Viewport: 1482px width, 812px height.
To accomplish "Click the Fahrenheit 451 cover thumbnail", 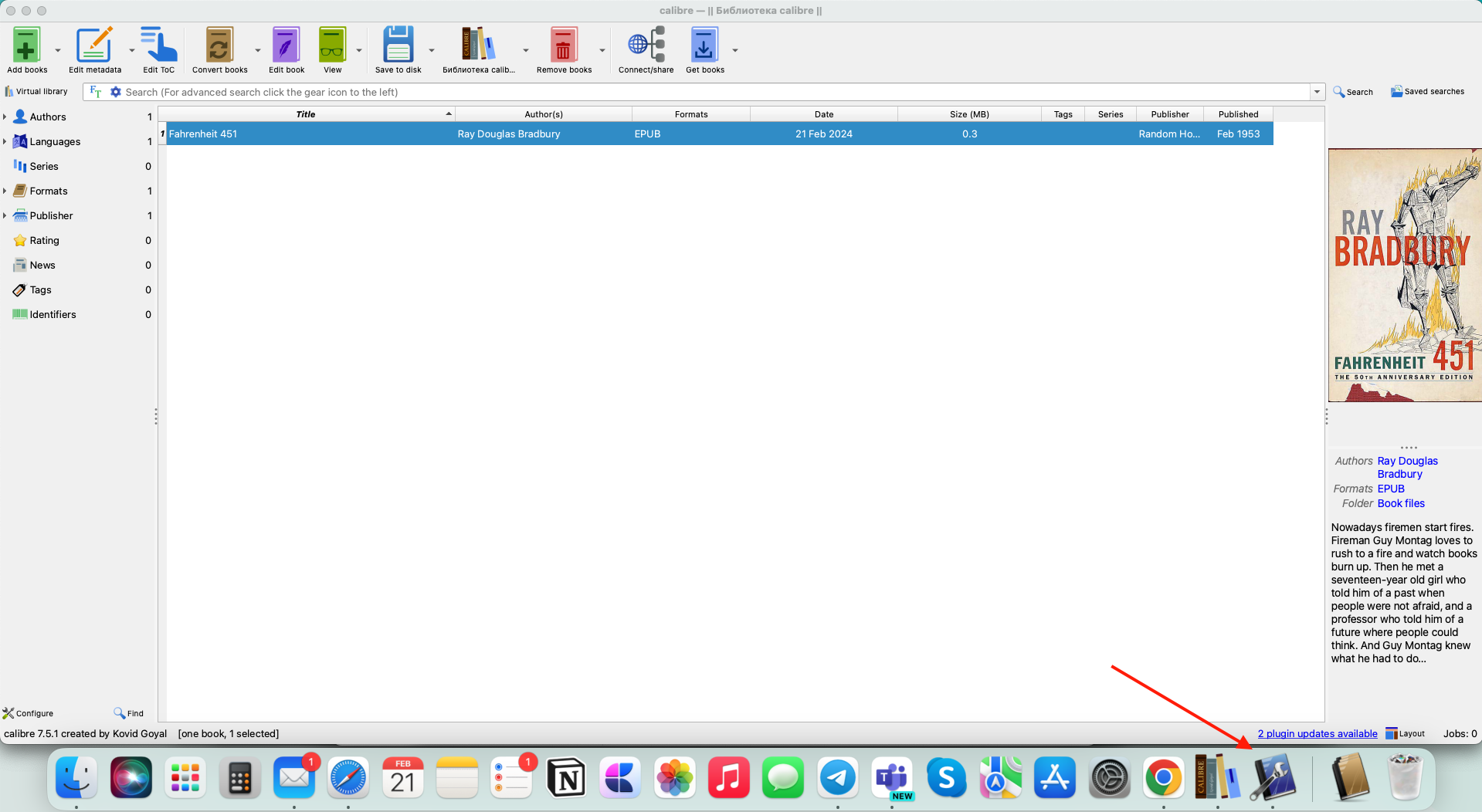I will pyautogui.click(x=1405, y=276).
